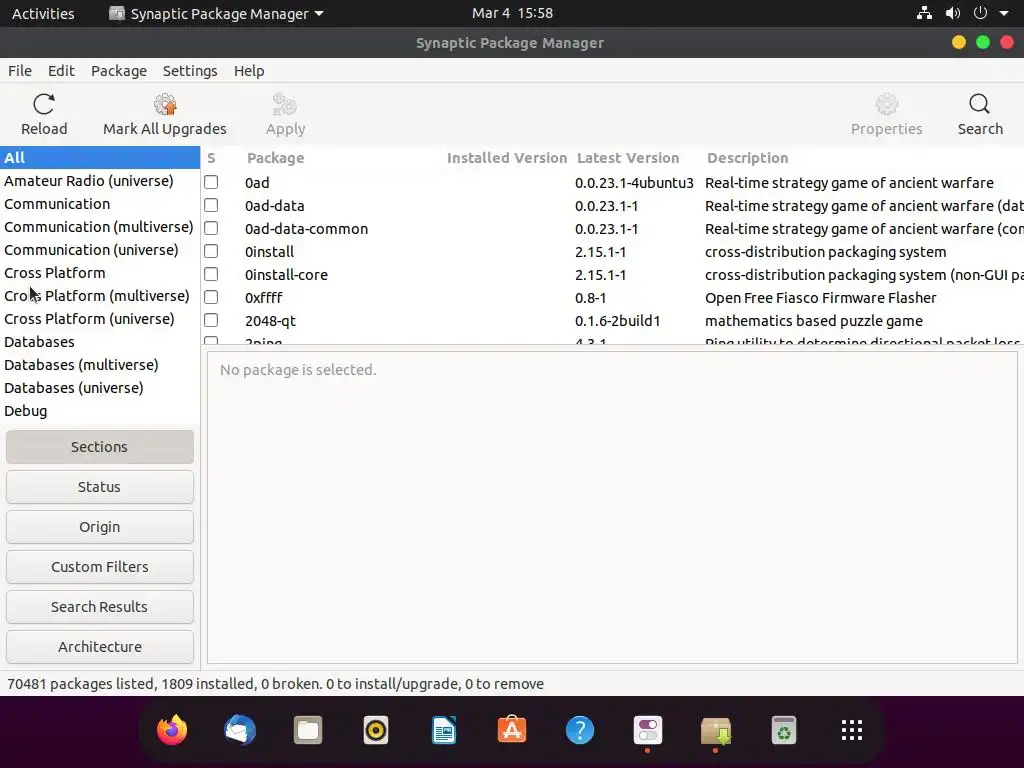Expand the system menu arrow
This screenshot has height=768, width=1024.
pos(1004,13)
